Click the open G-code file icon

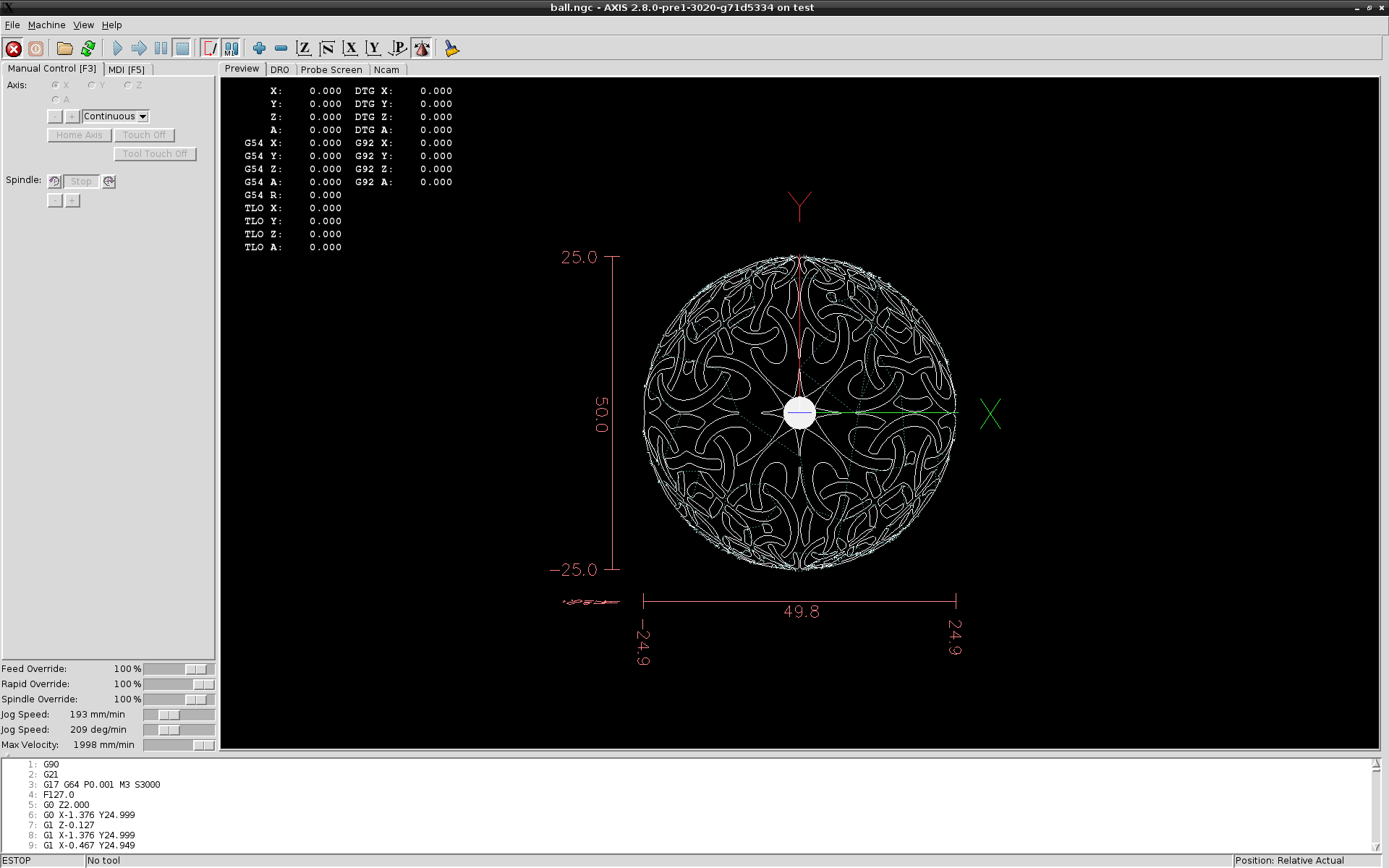[x=65, y=48]
